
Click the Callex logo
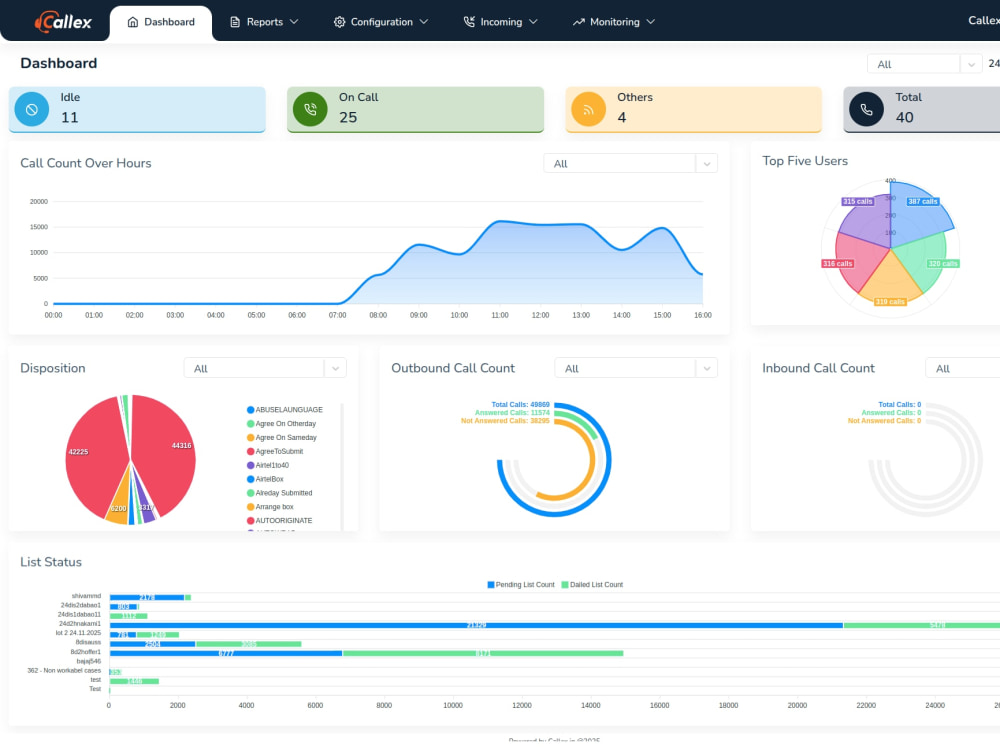63,21
